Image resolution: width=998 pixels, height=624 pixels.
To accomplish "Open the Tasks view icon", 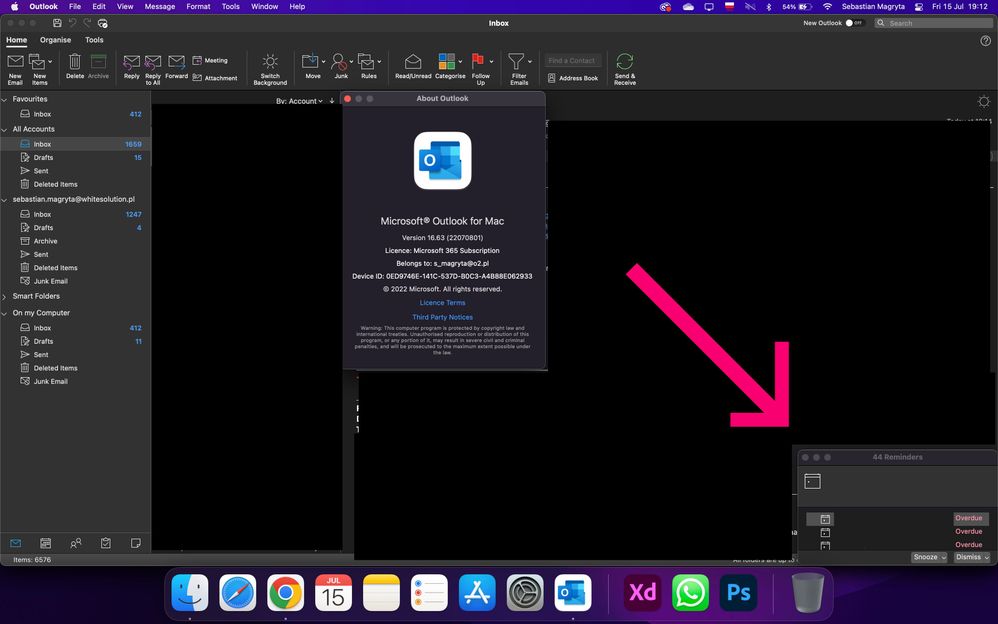I will point(105,543).
